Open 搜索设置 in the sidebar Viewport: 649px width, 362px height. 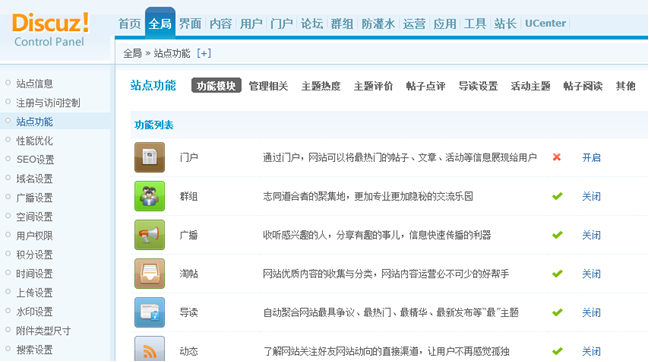coord(34,350)
